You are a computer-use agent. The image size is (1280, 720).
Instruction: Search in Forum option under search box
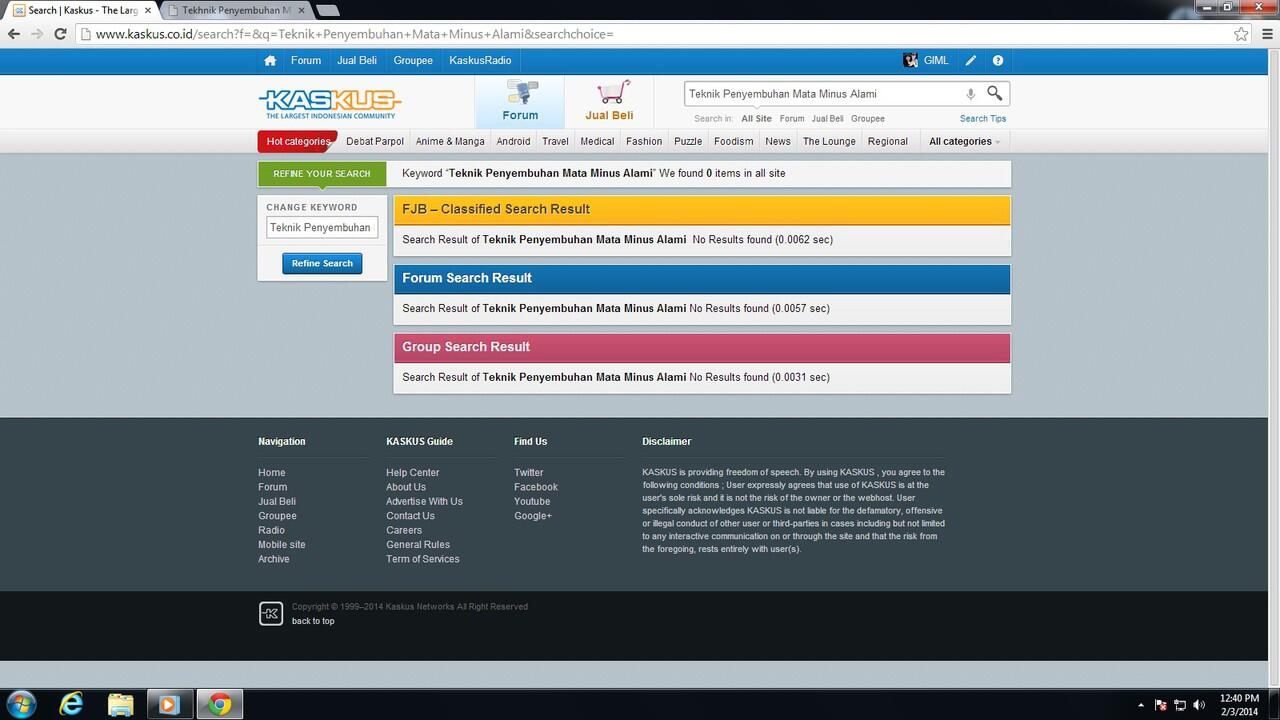[792, 118]
